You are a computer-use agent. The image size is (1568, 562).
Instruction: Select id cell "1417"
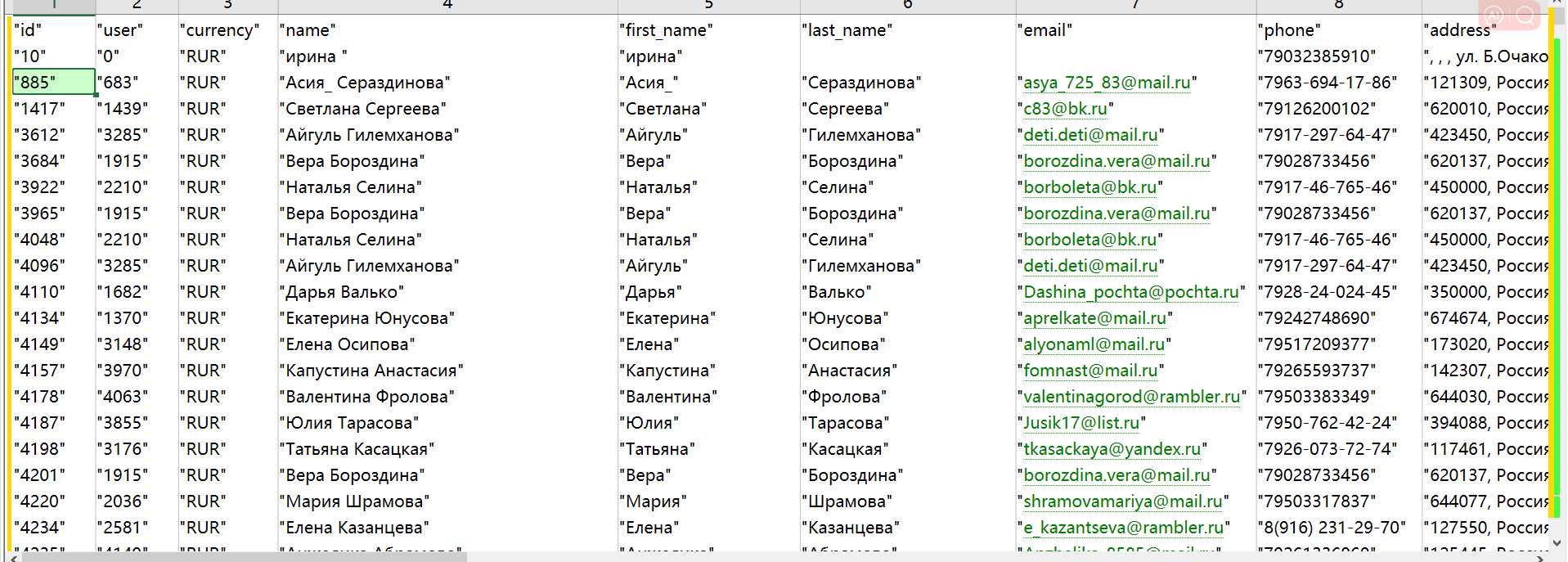[54, 109]
